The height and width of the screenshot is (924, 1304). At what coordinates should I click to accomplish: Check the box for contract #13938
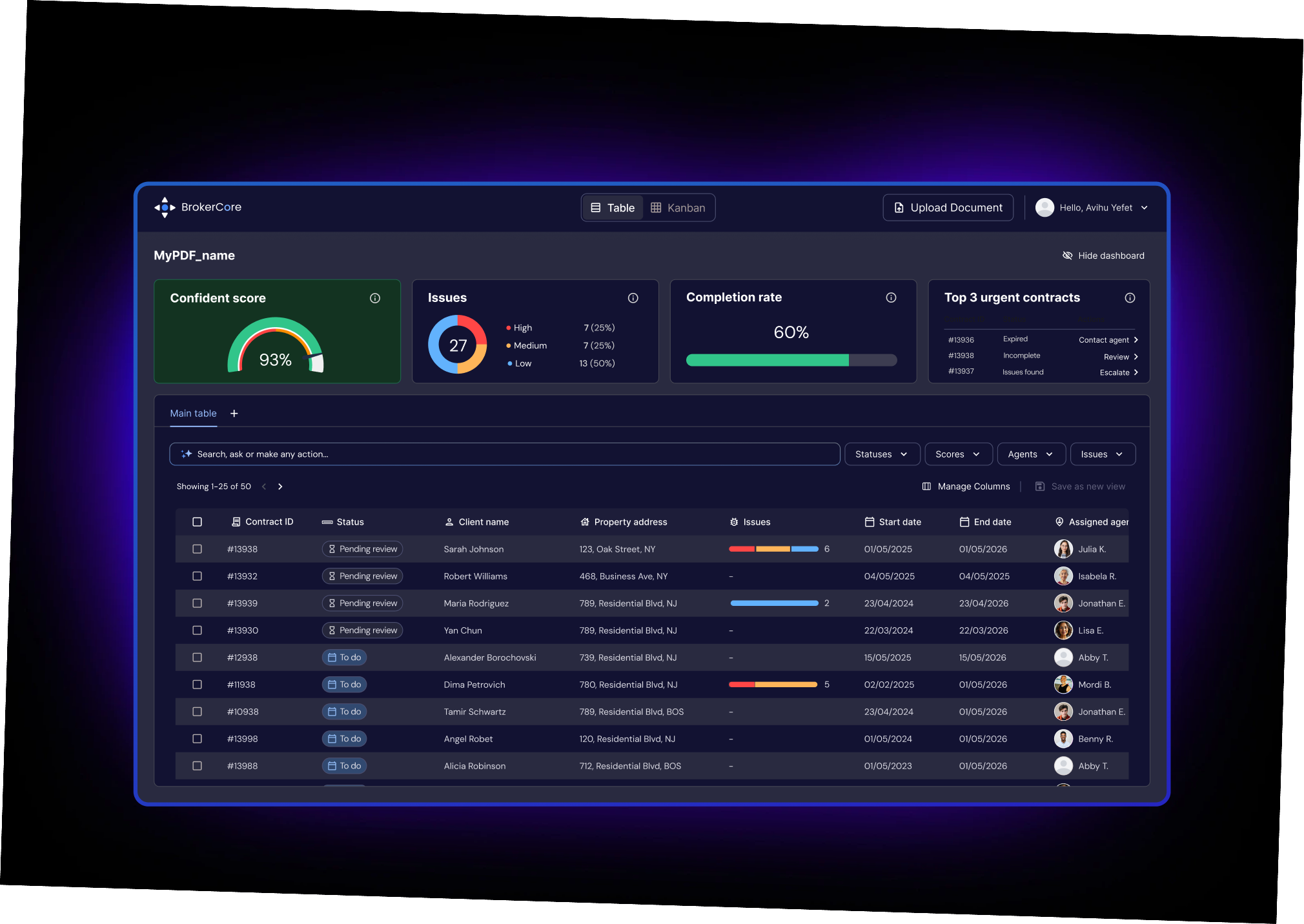[x=198, y=549]
